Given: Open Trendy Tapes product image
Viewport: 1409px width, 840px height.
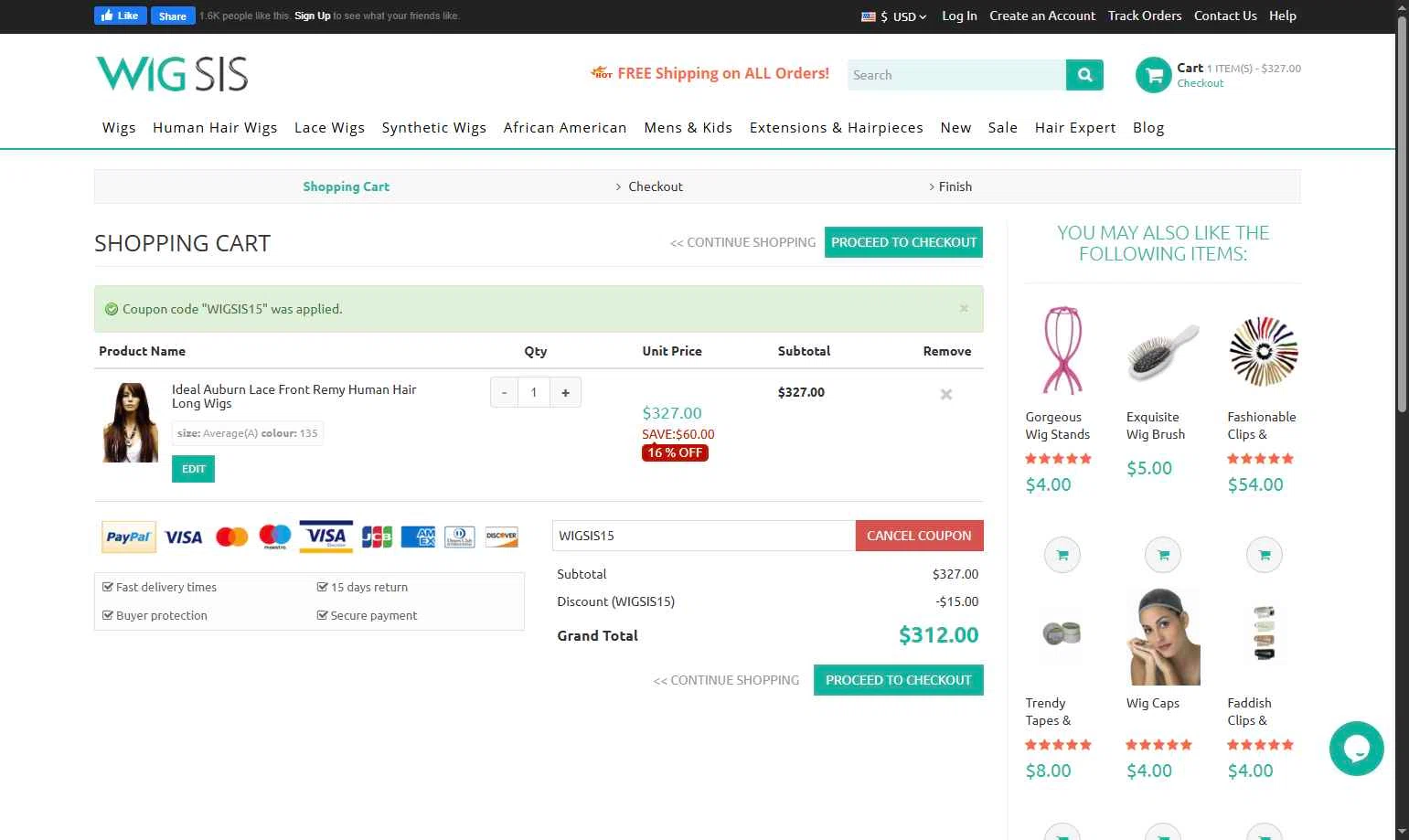Looking at the screenshot, I should [1062, 633].
